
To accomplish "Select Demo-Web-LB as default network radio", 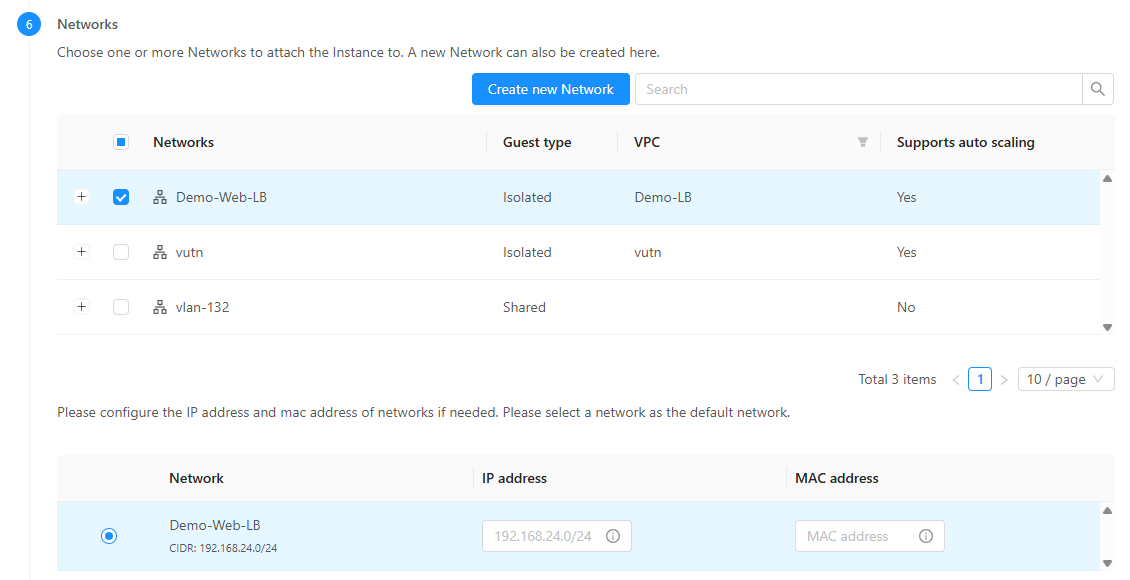I will [x=109, y=536].
